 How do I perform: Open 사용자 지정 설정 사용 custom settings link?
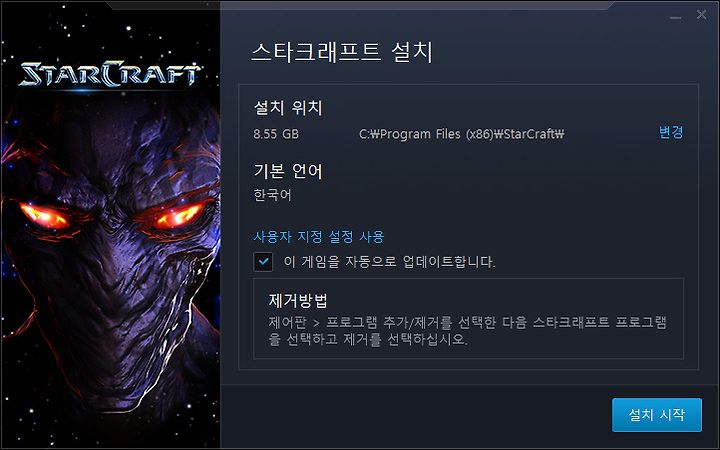pyautogui.click(x=319, y=237)
